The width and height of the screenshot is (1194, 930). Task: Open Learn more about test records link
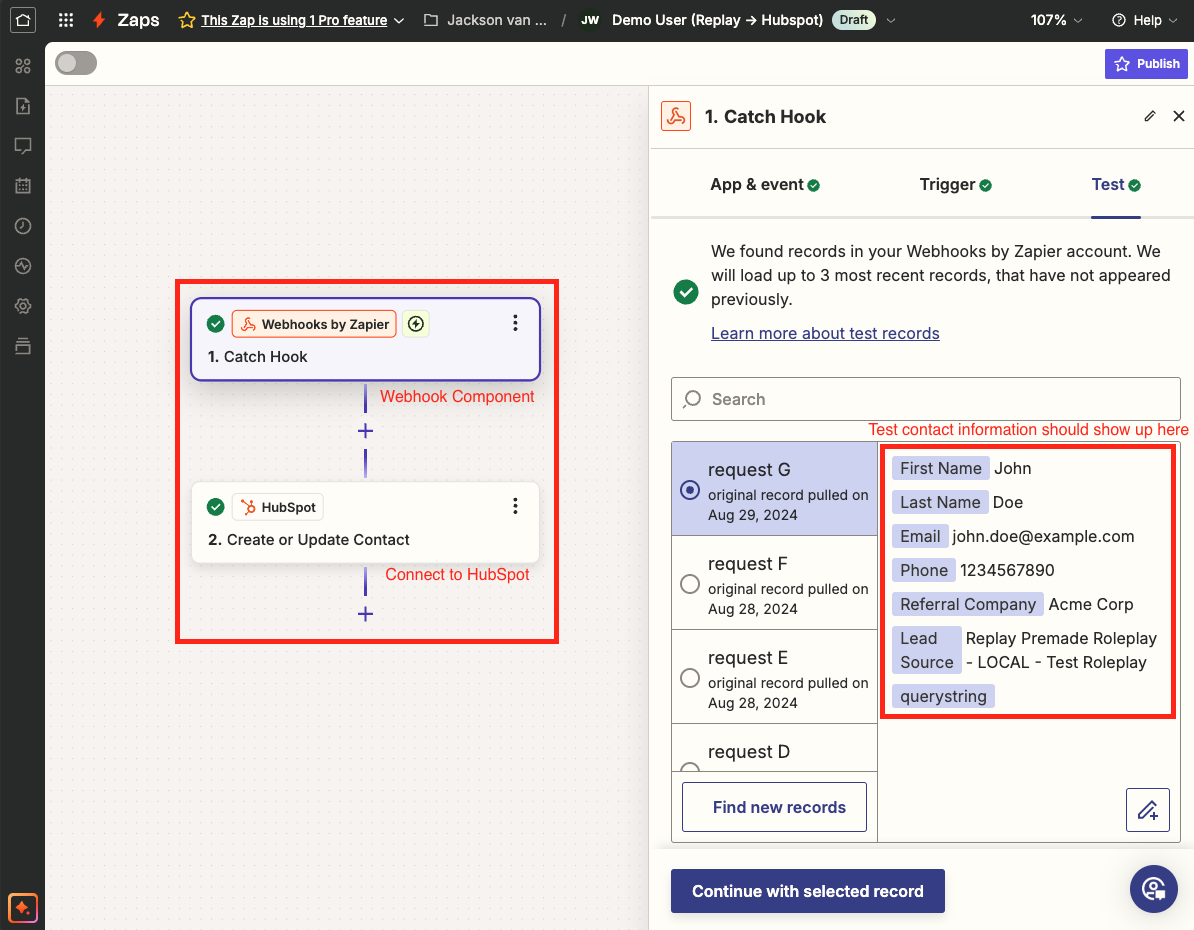(x=825, y=334)
